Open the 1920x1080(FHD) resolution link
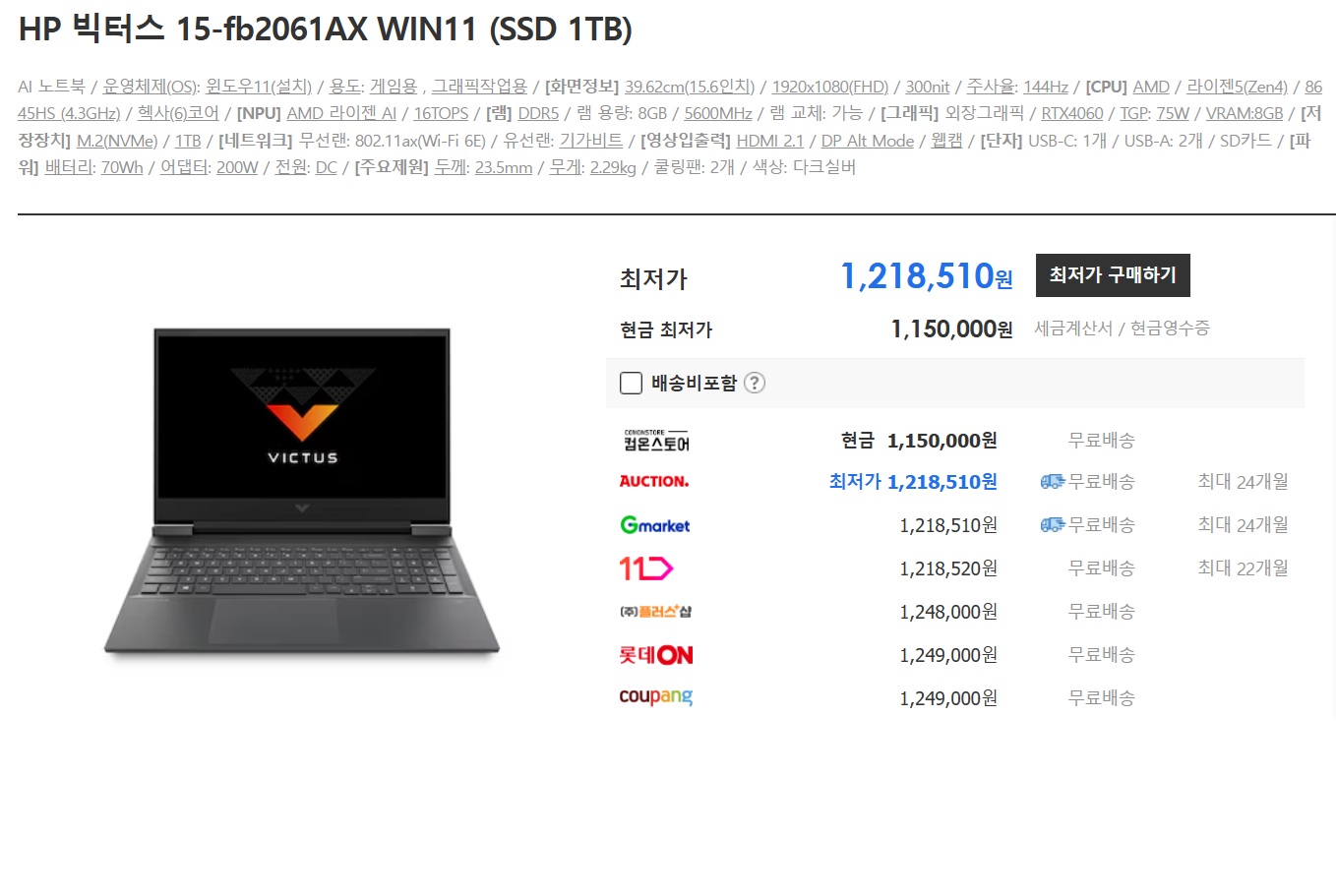Viewport: 1336px width, 896px height. click(x=830, y=87)
